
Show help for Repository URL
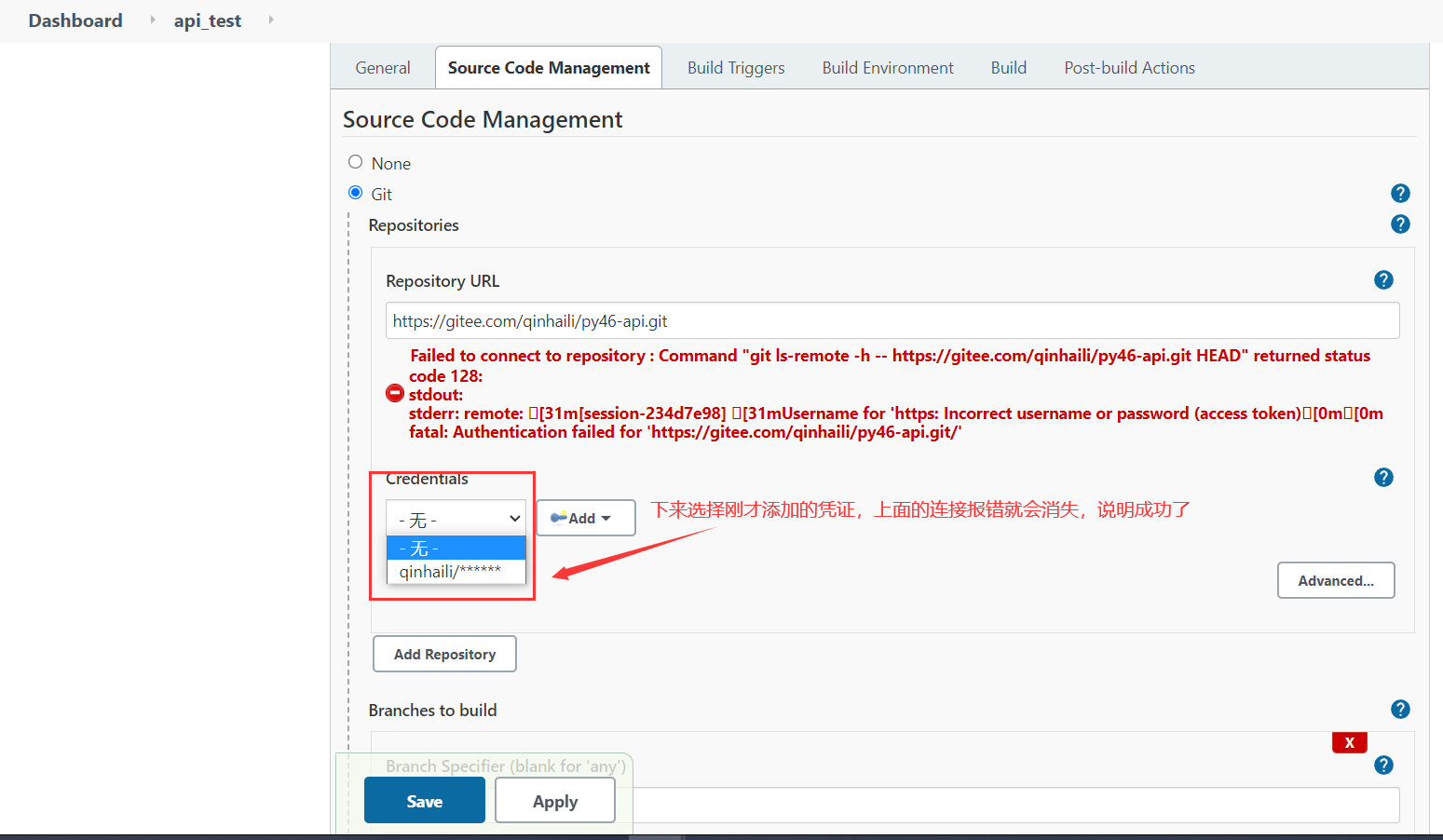(x=1383, y=280)
